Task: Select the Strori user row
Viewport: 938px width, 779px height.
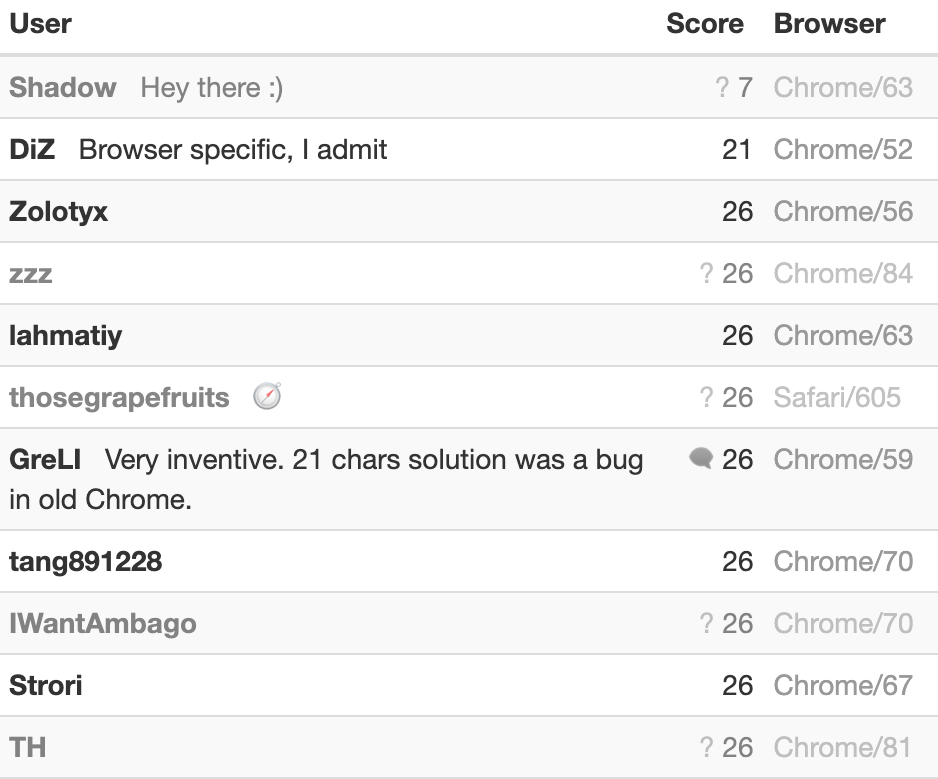Action: [x=469, y=685]
